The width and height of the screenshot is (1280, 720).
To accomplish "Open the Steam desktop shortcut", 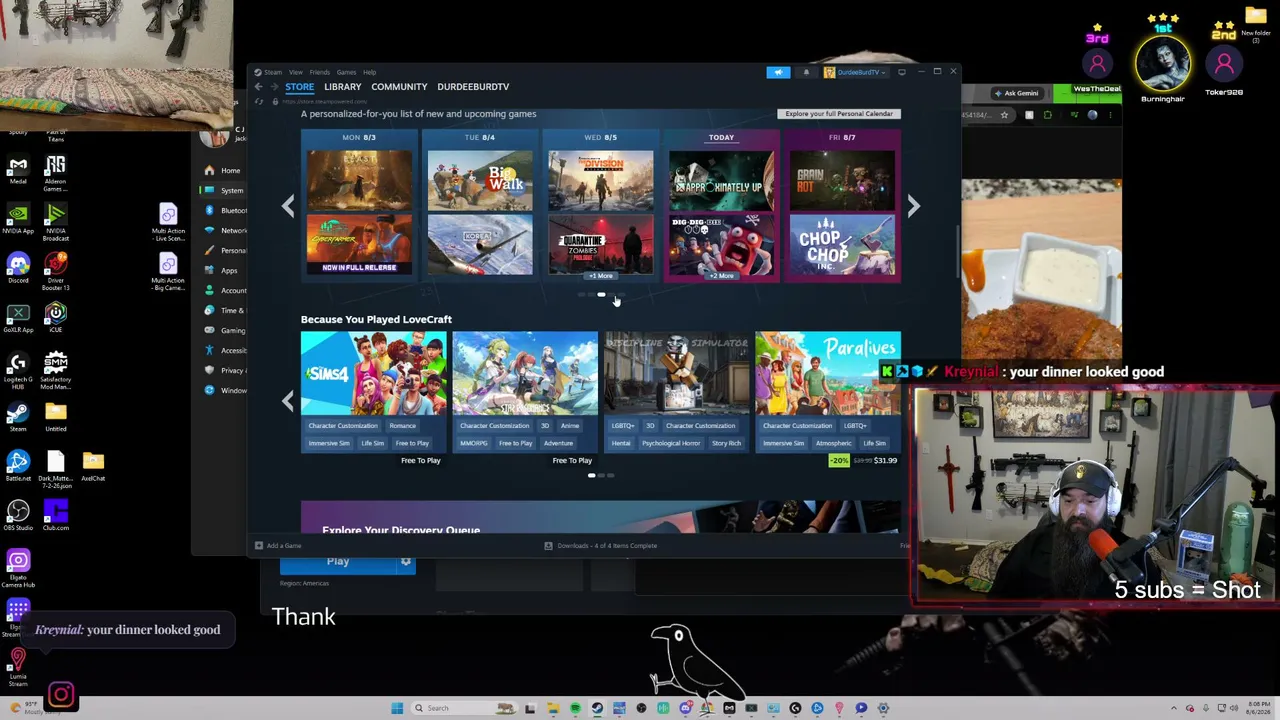I will [18, 417].
